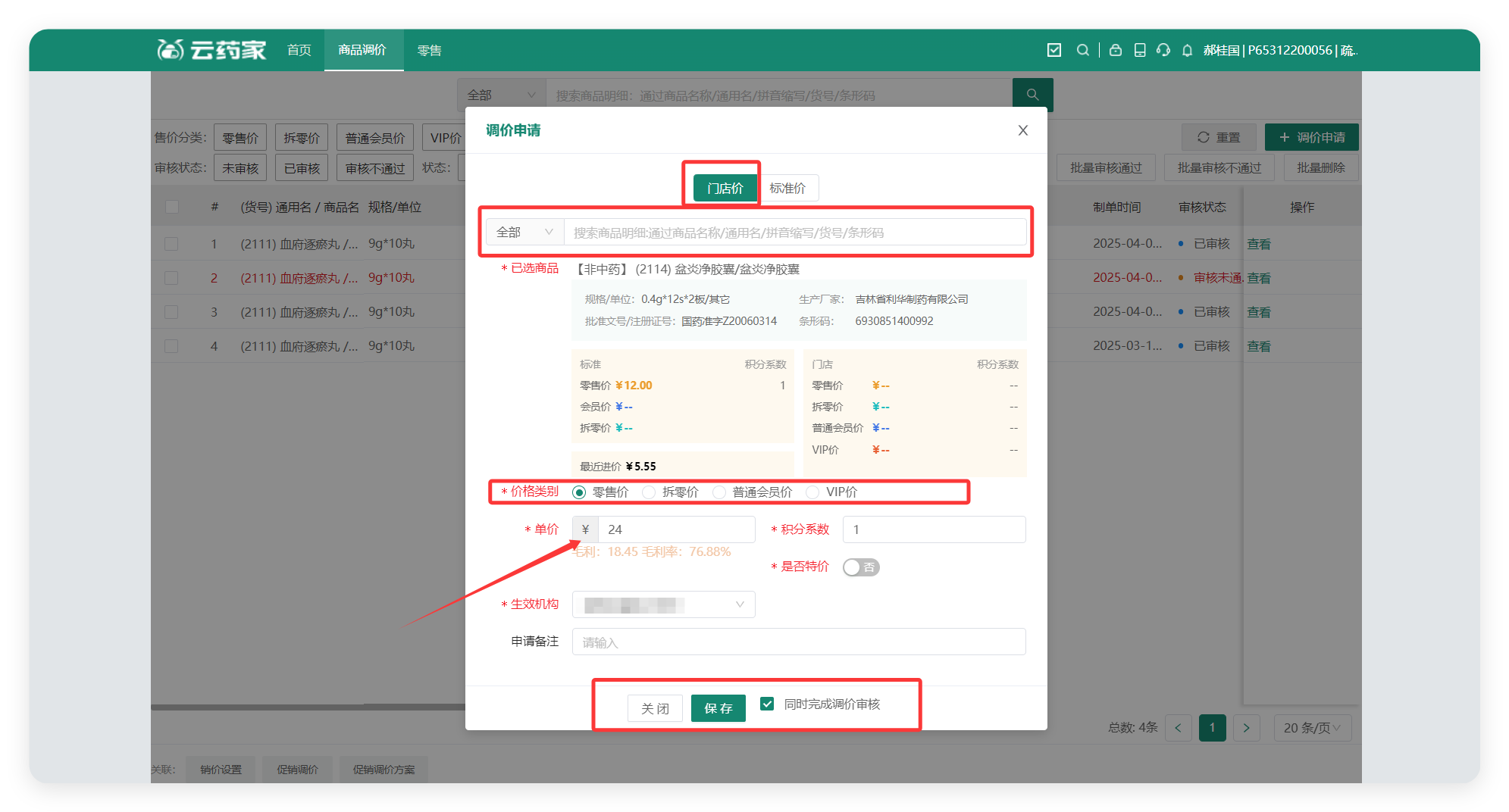
Task: Filter by 零售价 price category
Action: [x=240, y=137]
